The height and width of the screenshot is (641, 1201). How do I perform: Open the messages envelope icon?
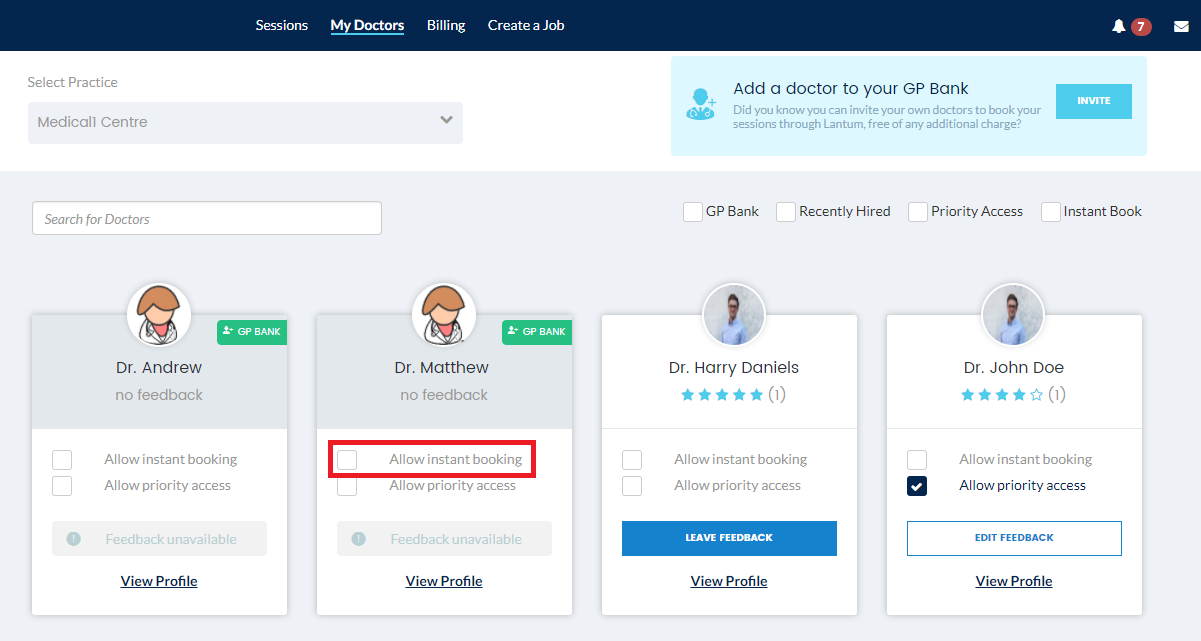pos(1181,26)
